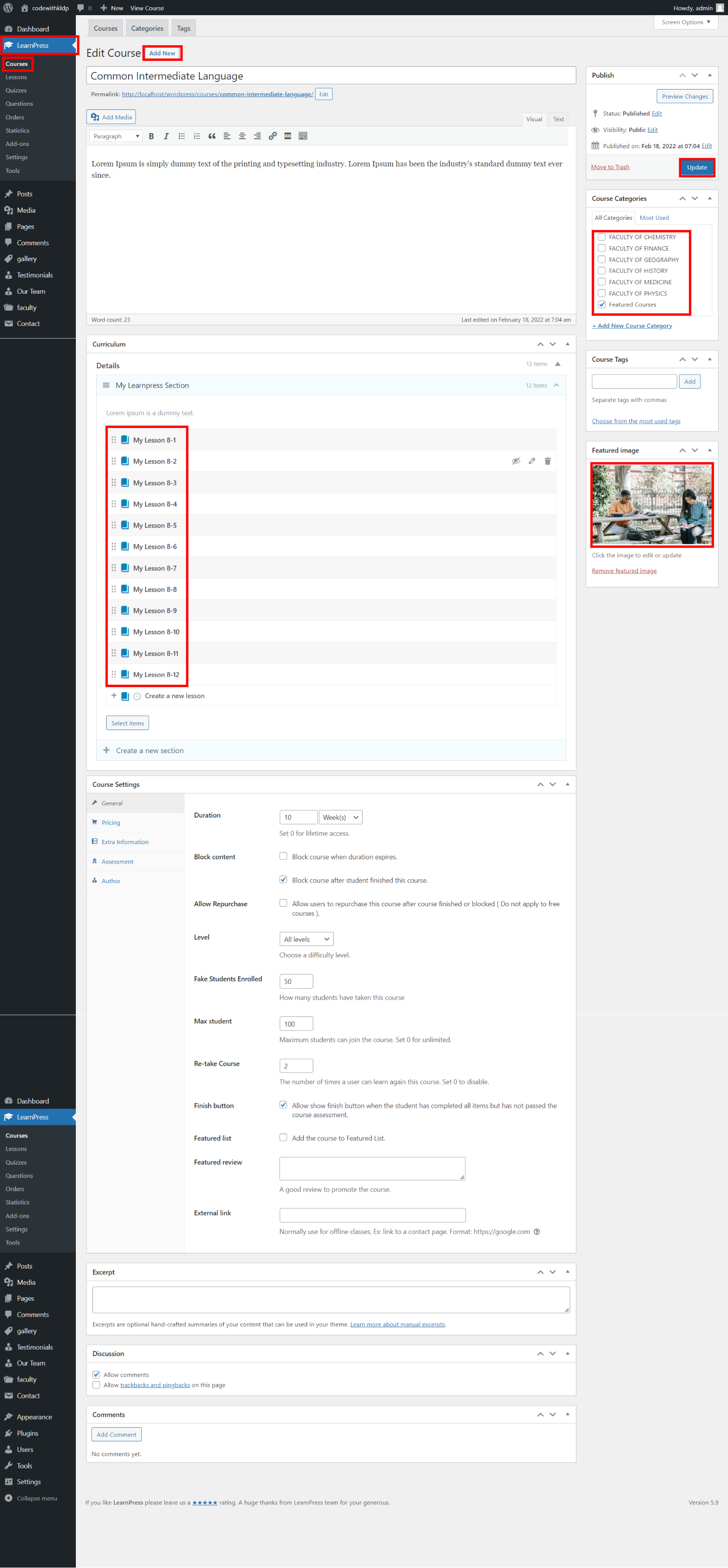
Task: Open the Pricing tab in Course Settings
Action: coord(111,822)
